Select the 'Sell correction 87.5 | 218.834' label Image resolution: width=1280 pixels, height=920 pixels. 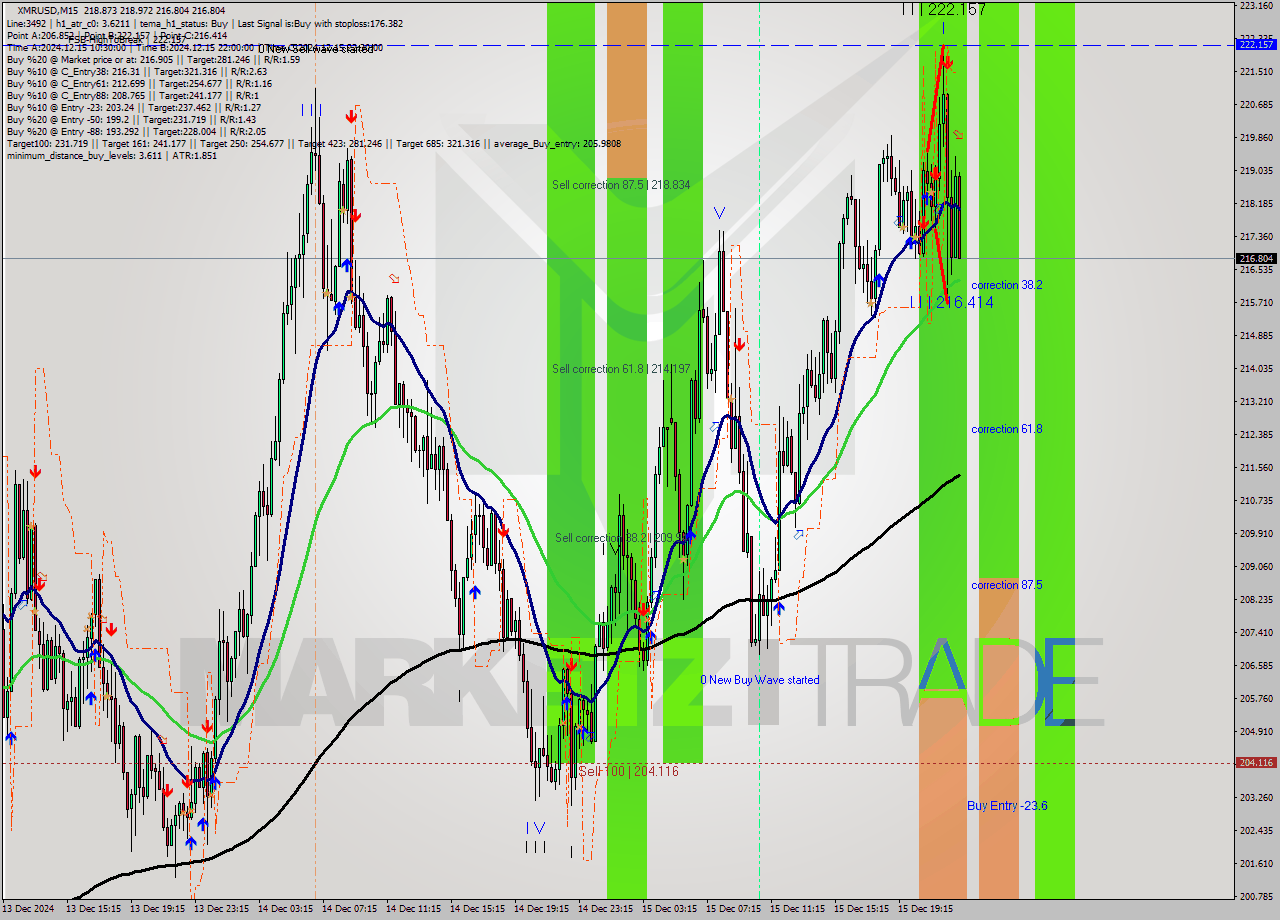(x=621, y=185)
